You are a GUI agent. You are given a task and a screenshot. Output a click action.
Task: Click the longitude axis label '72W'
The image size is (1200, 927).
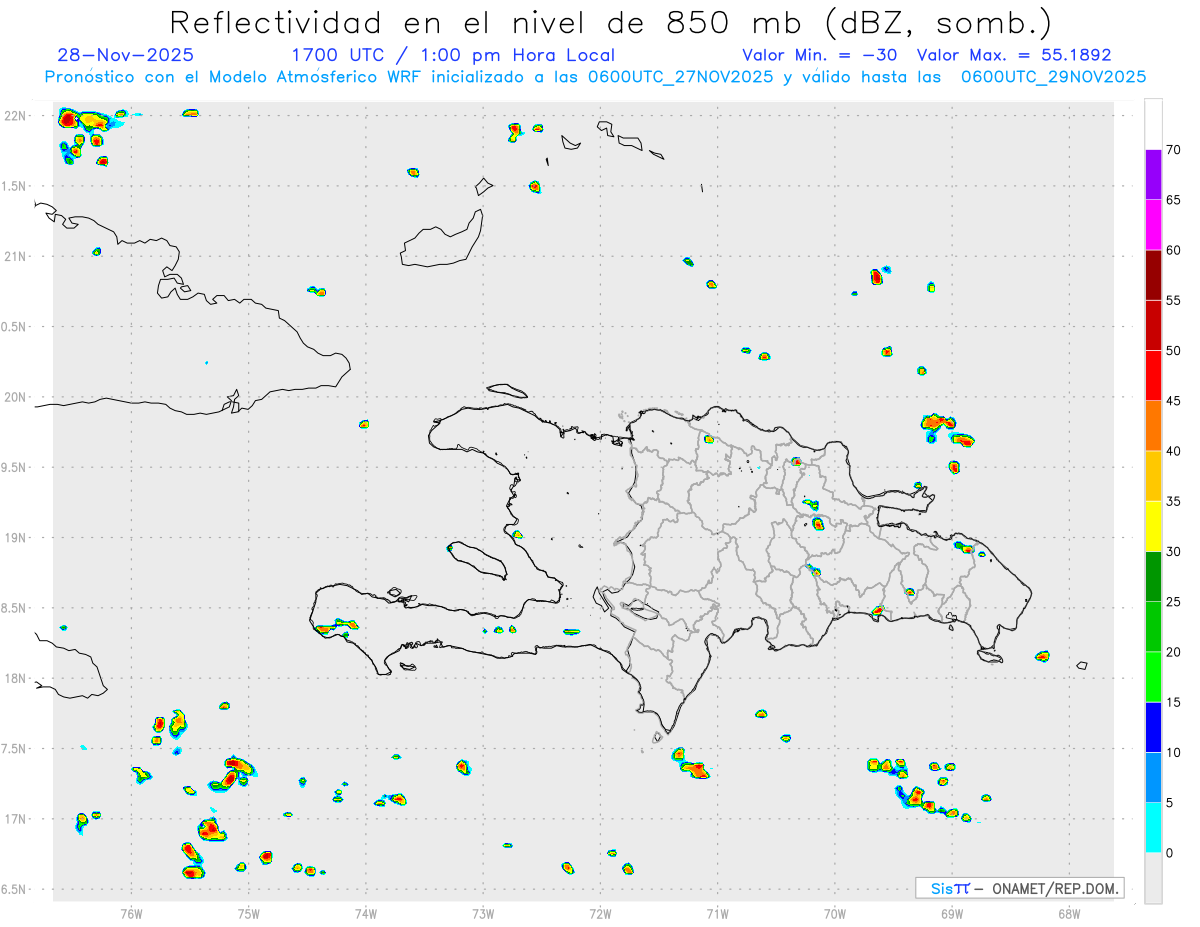(x=600, y=913)
